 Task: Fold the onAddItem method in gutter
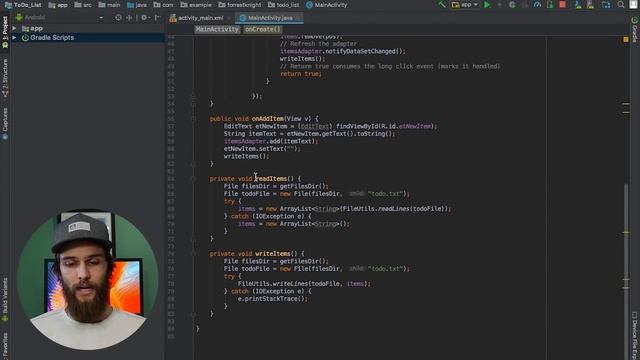click(x=193, y=119)
